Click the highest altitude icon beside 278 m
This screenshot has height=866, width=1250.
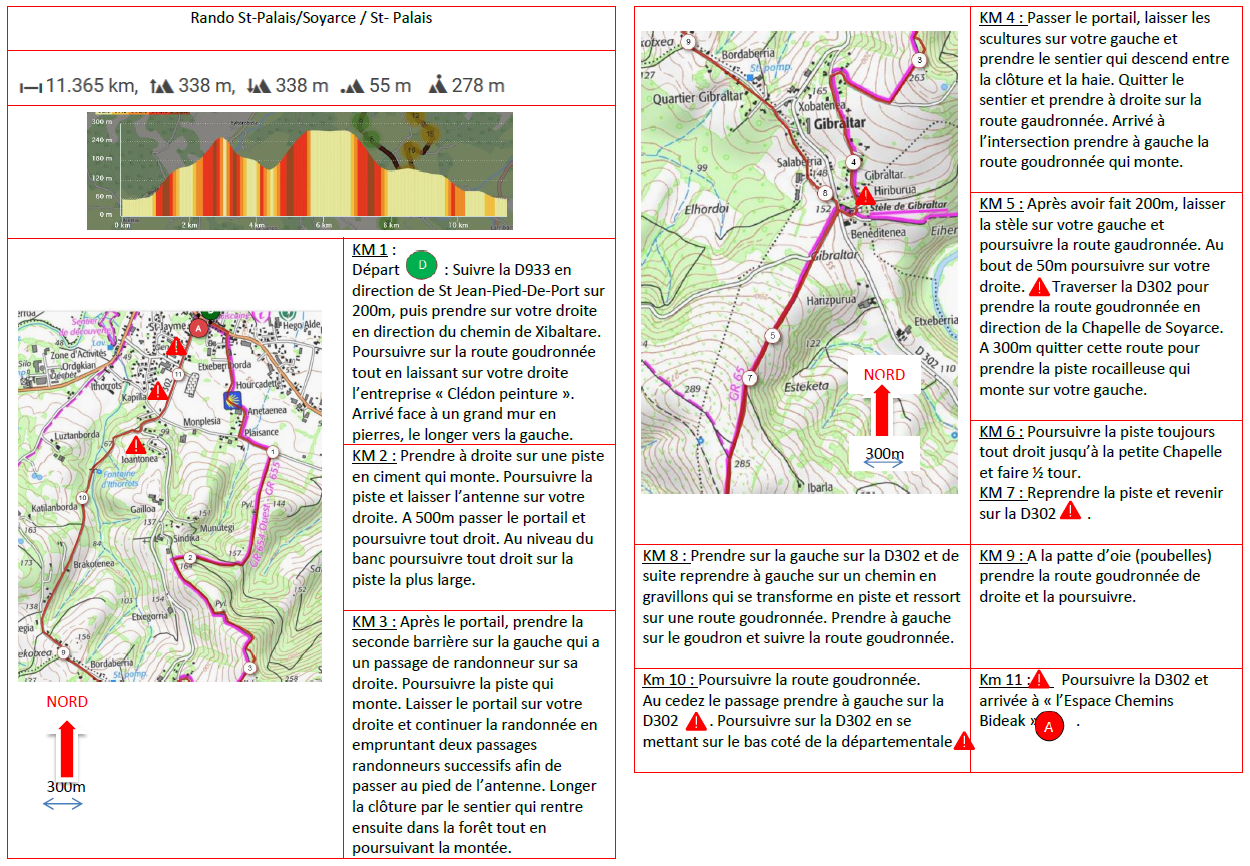pyautogui.click(x=437, y=86)
